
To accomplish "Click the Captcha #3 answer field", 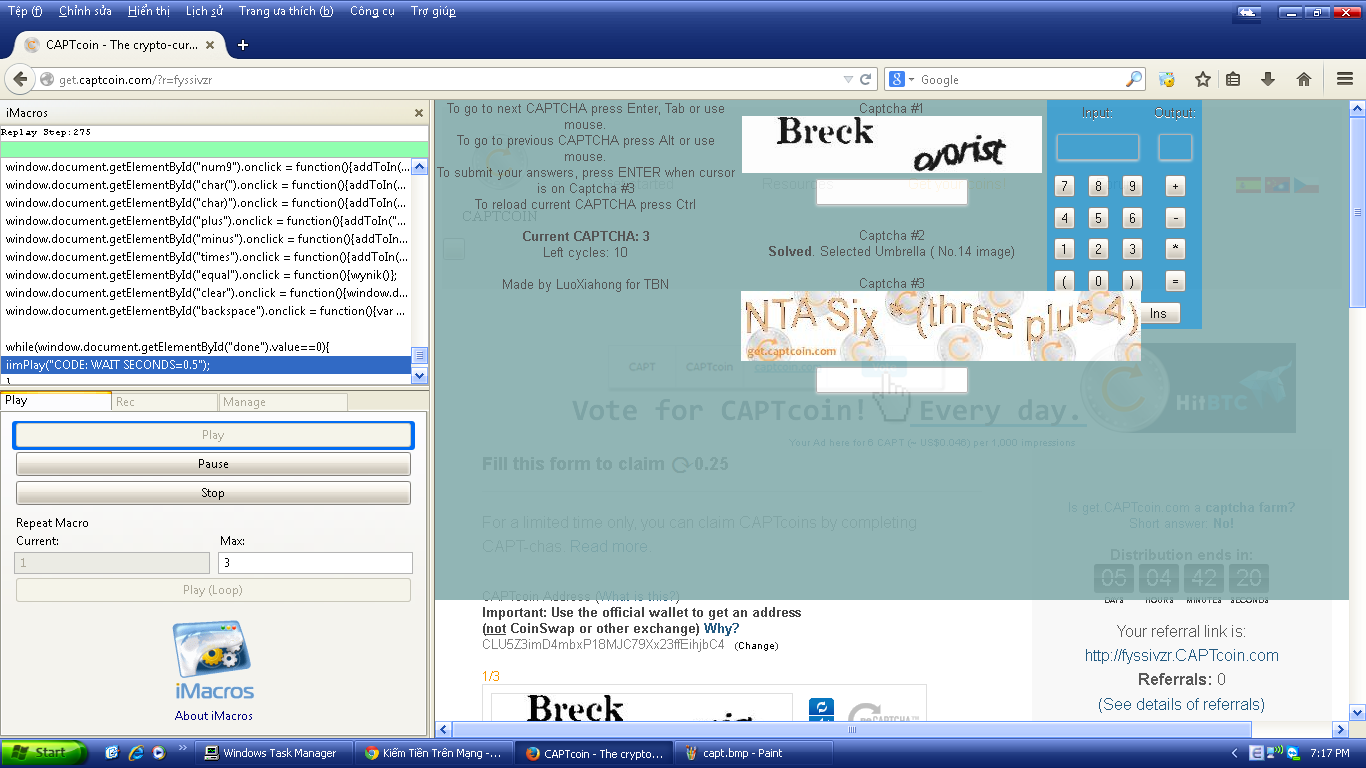I will [x=891, y=380].
